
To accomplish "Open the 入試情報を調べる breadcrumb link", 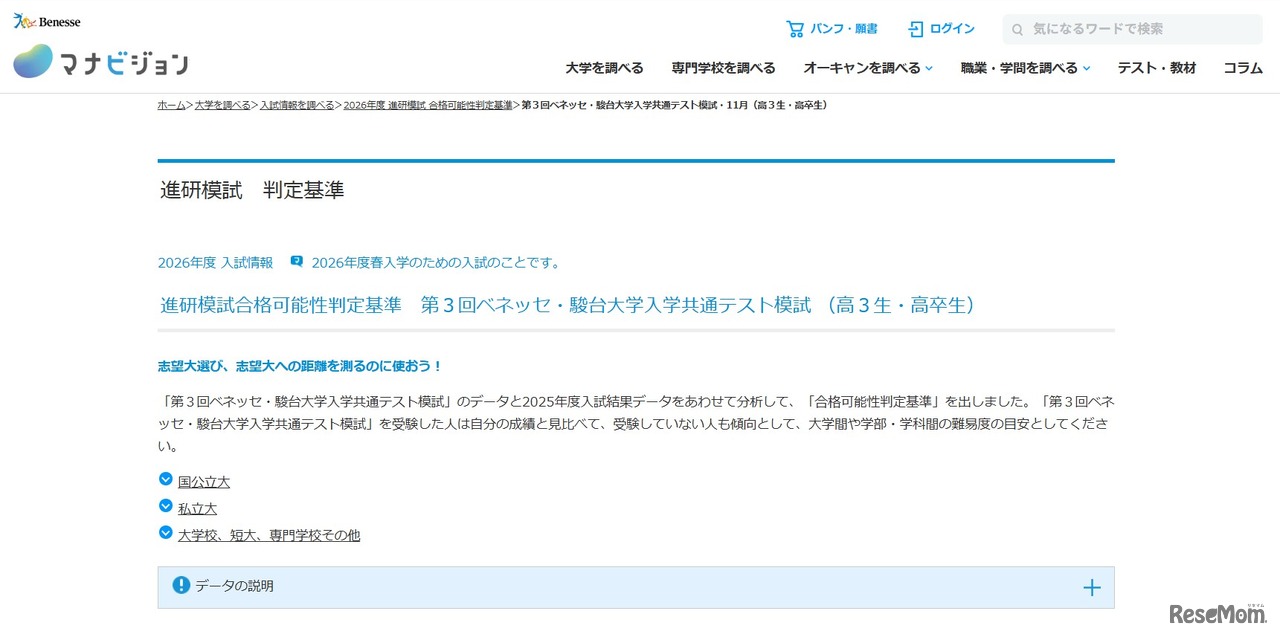I will tap(297, 104).
